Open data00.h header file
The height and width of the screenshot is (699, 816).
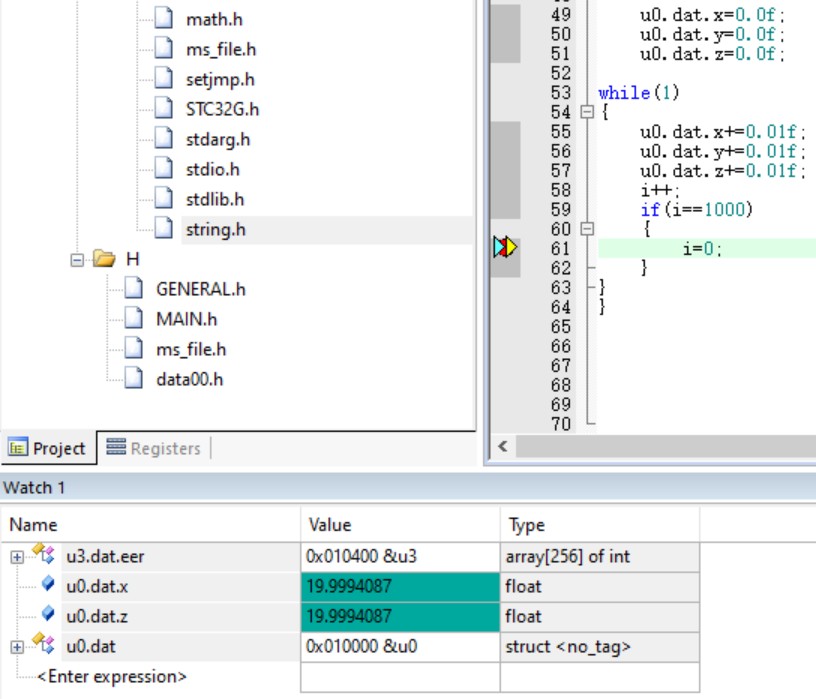[x=189, y=379]
